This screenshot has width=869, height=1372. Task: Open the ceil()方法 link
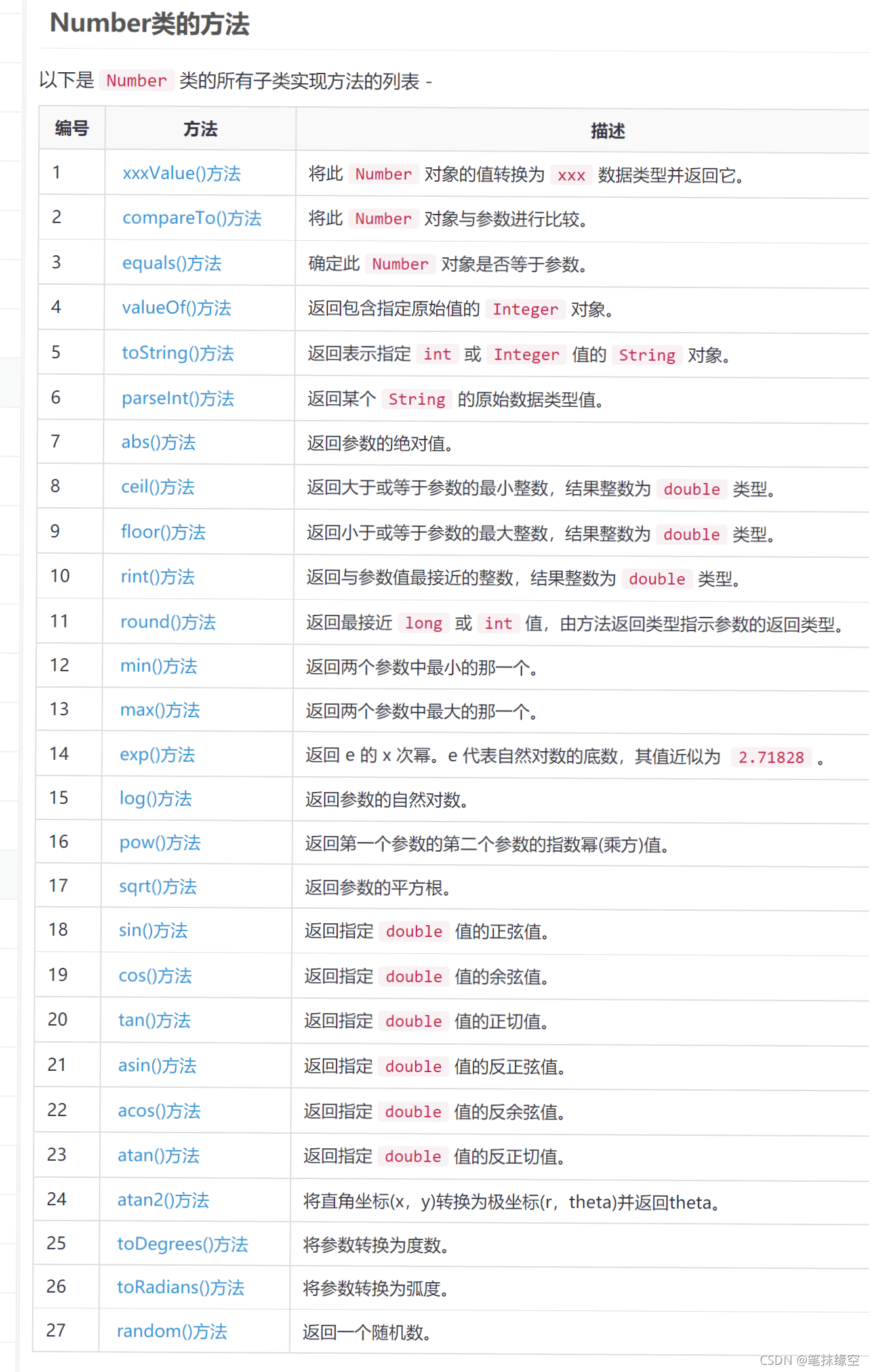[157, 487]
